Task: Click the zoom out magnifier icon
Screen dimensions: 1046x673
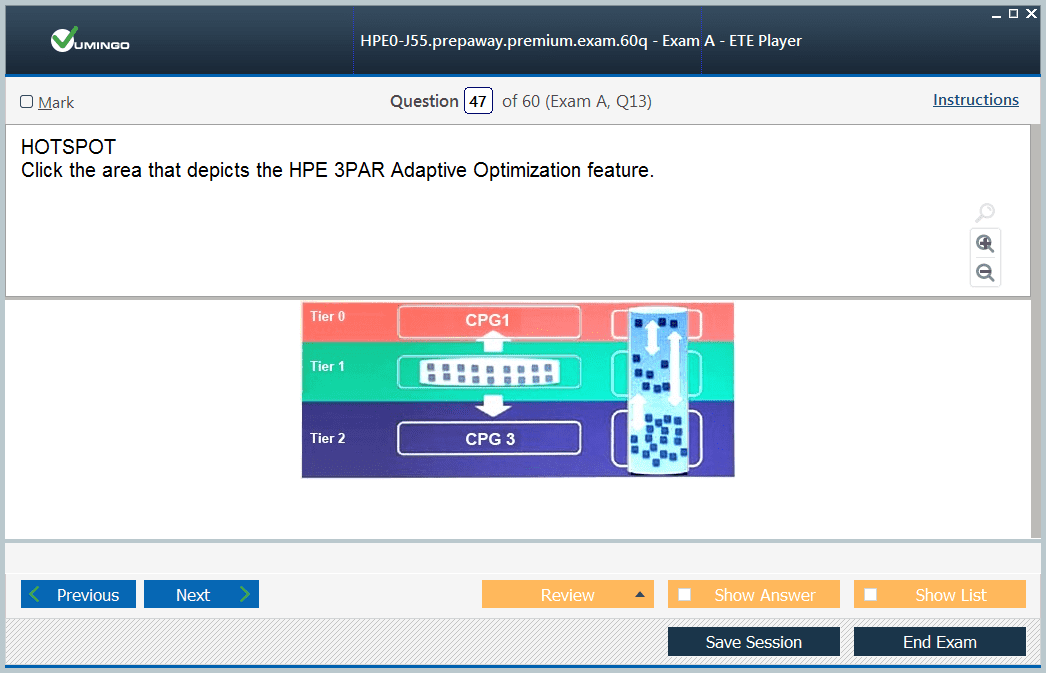Action: (x=985, y=272)
